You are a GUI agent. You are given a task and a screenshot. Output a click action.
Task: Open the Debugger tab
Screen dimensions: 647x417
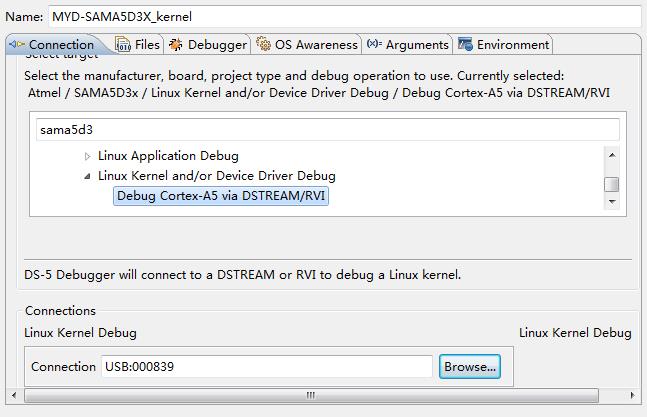tap(208, 44)
